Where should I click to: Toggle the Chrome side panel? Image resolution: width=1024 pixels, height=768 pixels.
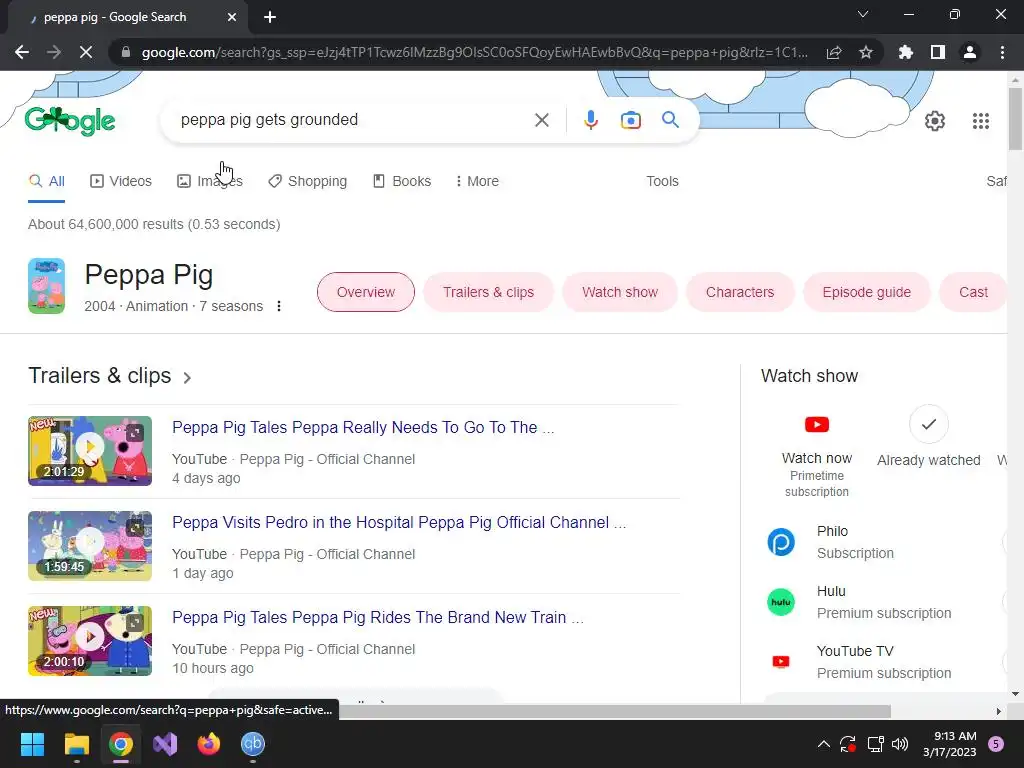click(937, 52)
